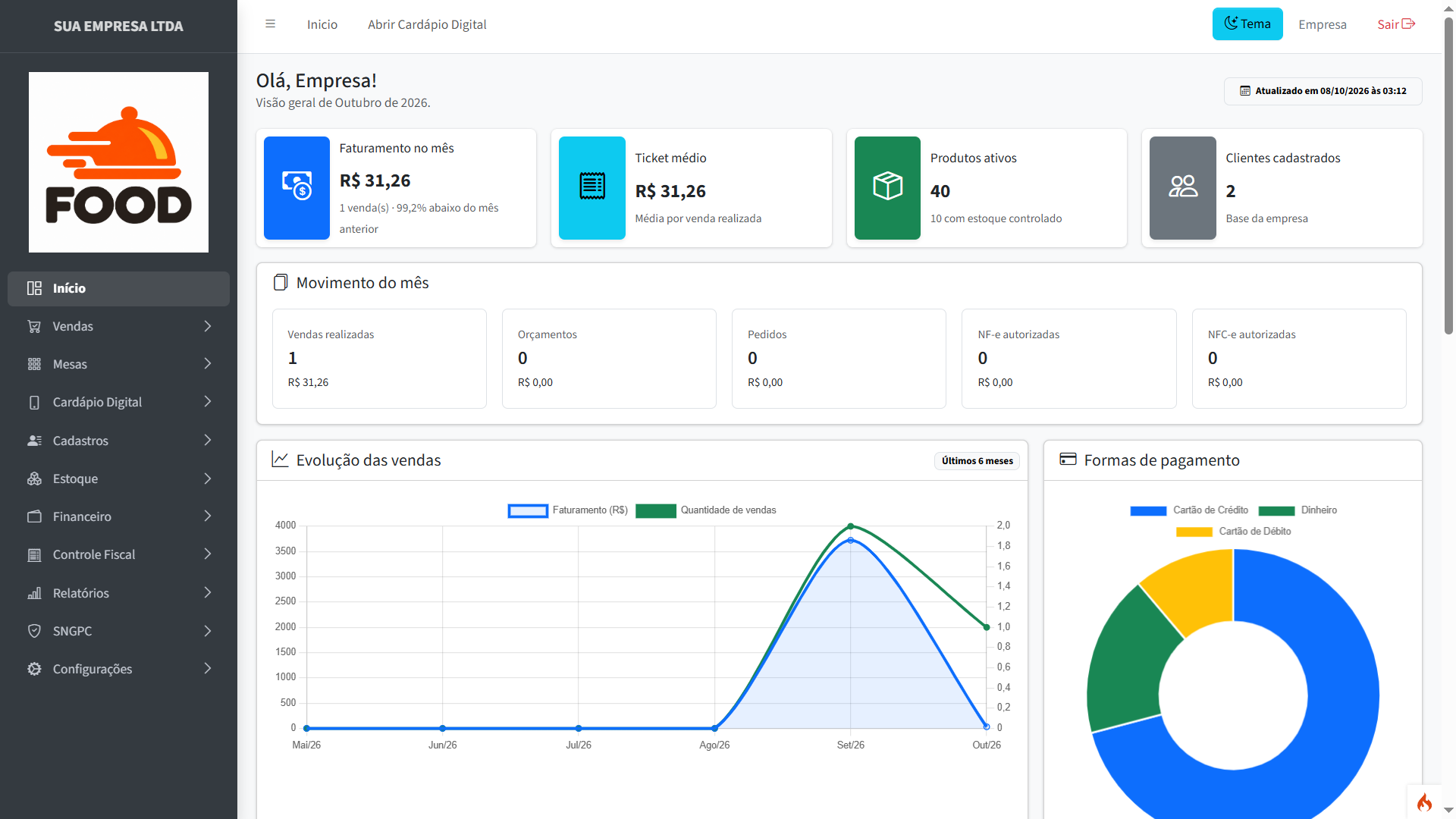The image size is (1456, 819).
Task: Click the Clientes cadastrados people icon
Action: [1183, 187]
